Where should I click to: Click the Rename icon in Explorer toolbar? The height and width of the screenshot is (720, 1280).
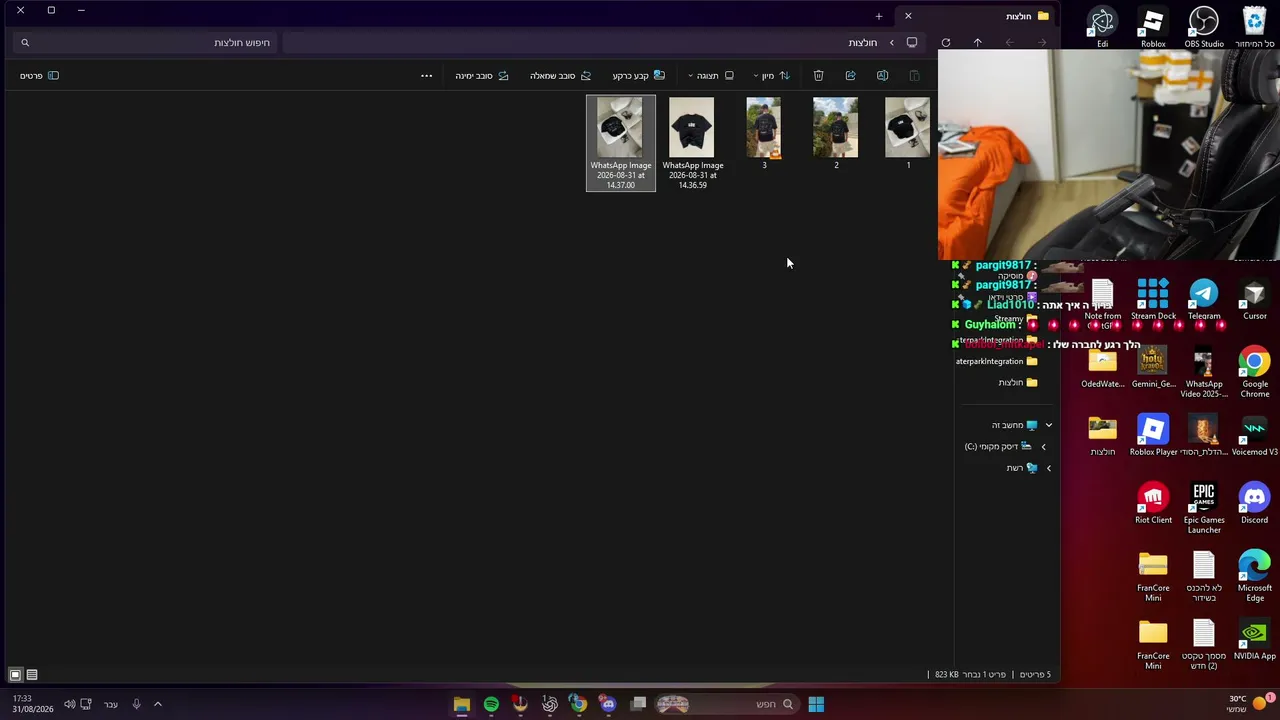pyautogui.click(x=882, y=76)
